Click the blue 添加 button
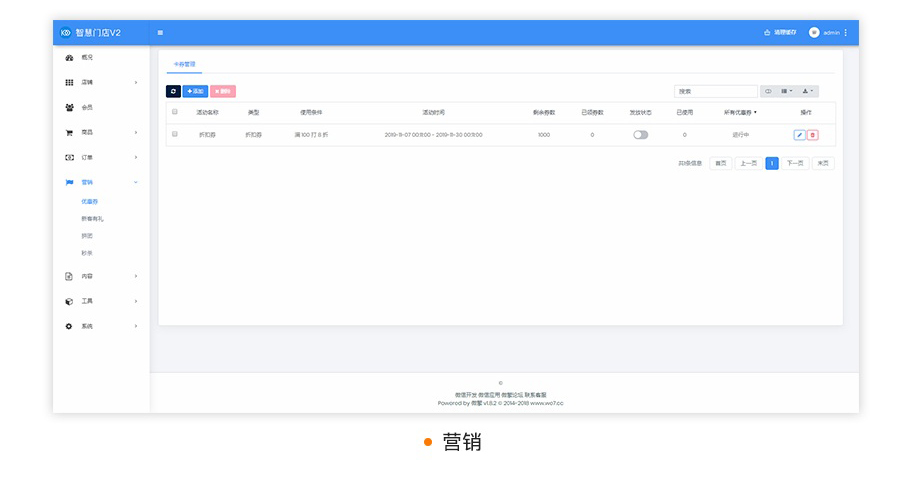The height and width of the screenshot is (478, 905). pos(195,91)
